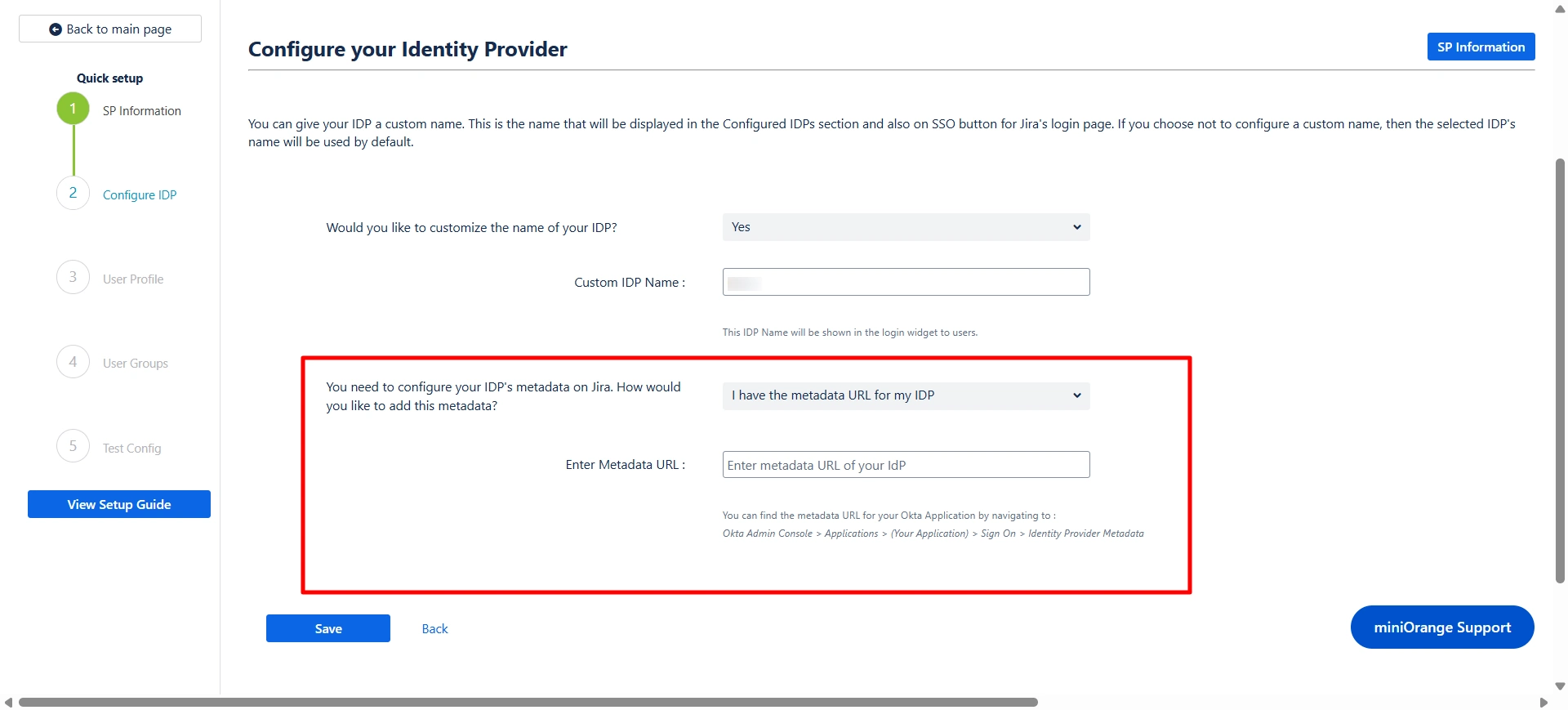Click step 5 circle icon

click(73, 446)
